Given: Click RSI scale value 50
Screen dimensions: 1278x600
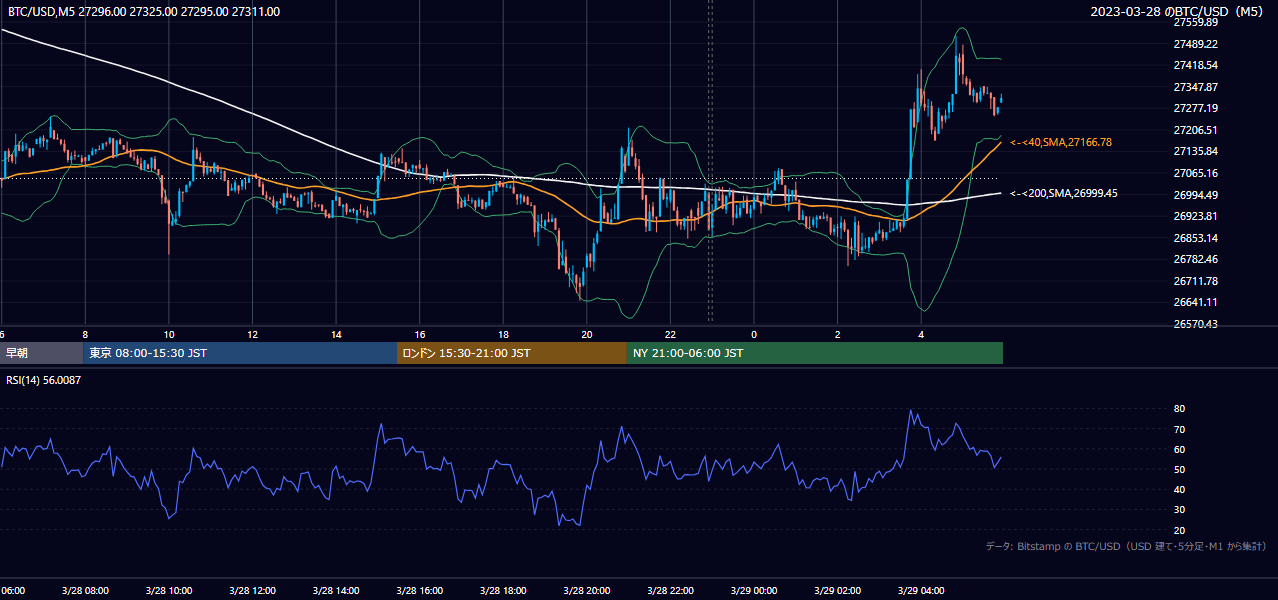Looking at the screenshot, I should pyautogui.click(x=1179, y=469).
